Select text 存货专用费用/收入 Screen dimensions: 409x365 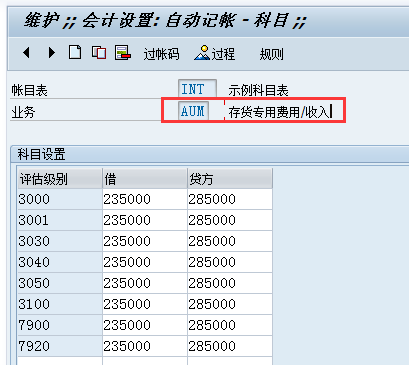279,112
